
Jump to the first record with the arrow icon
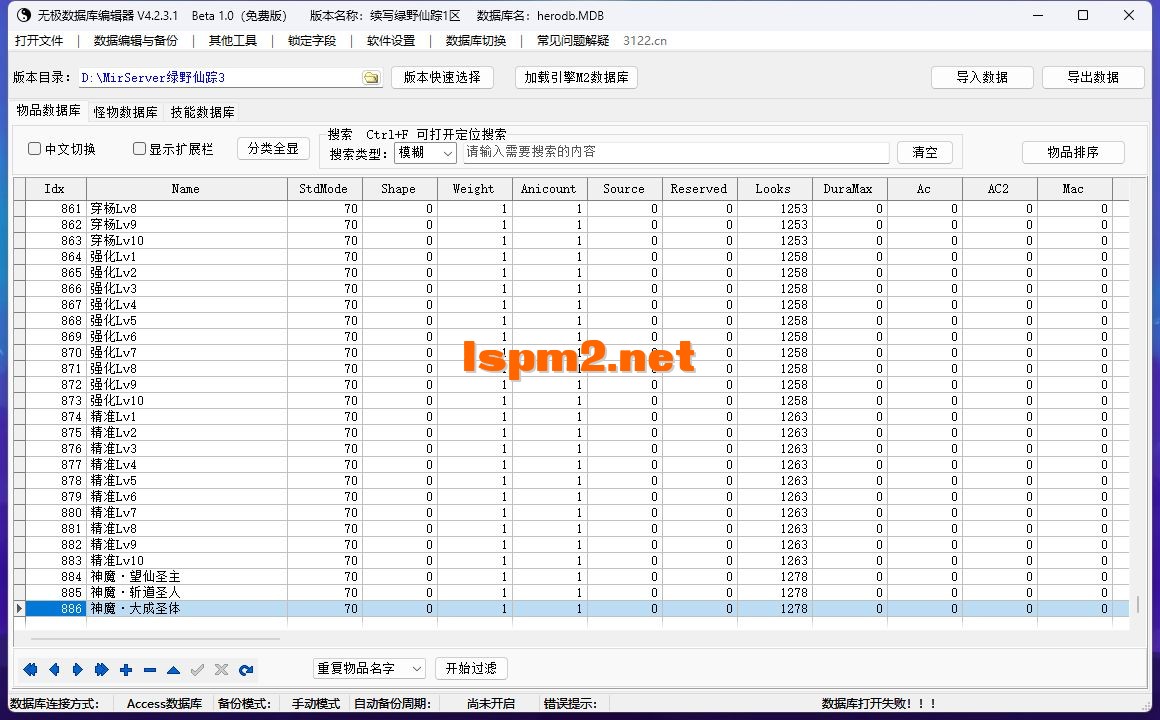tap(30, 670)
